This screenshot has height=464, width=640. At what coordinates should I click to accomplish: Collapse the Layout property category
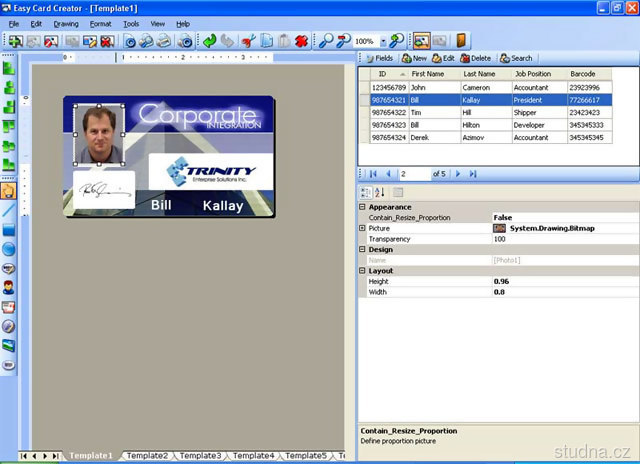coord(362,271)
